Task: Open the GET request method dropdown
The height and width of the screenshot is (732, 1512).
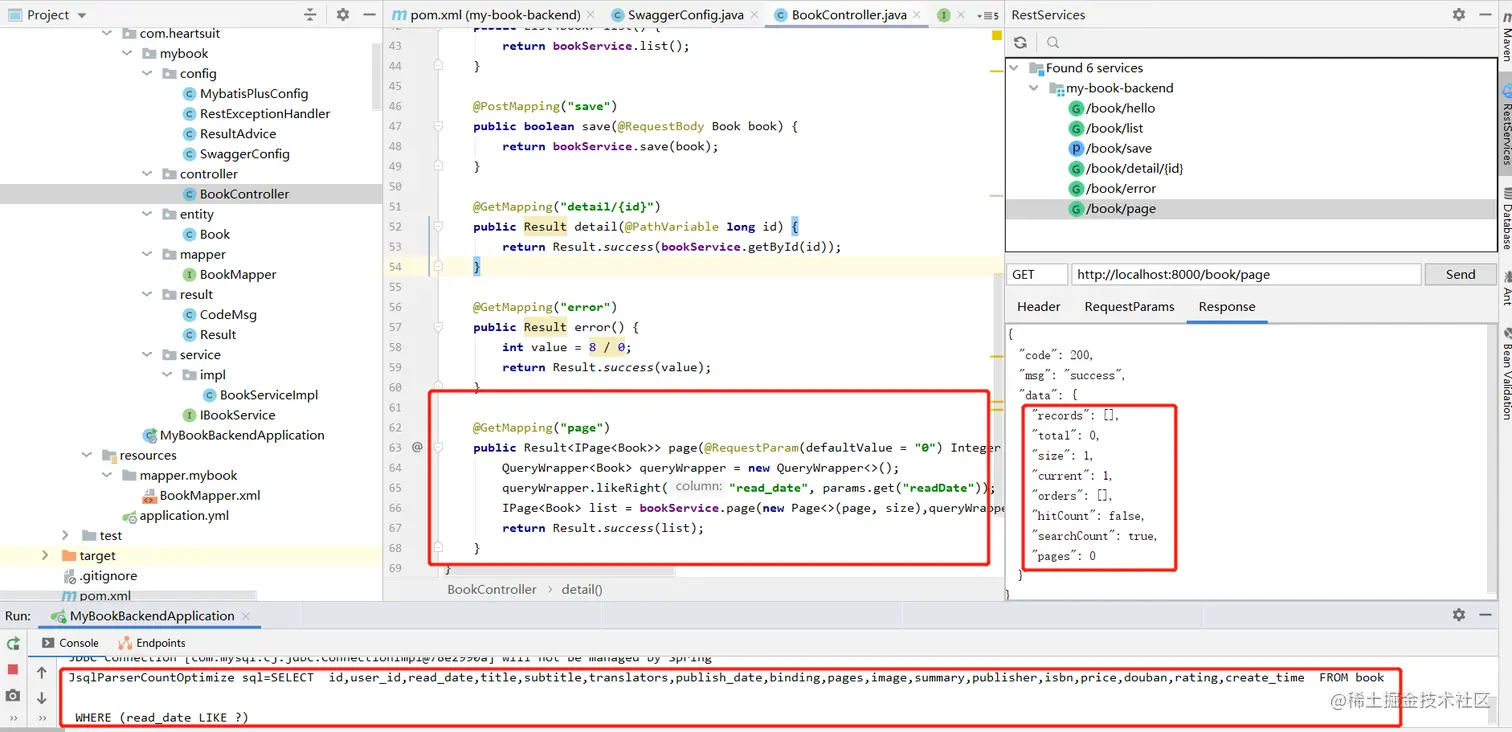Action: 1036,273
